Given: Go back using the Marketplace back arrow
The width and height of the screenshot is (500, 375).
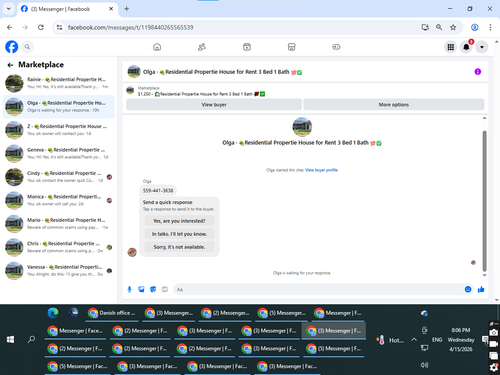Looking at the screenshot, I should (x=10, y=65).
